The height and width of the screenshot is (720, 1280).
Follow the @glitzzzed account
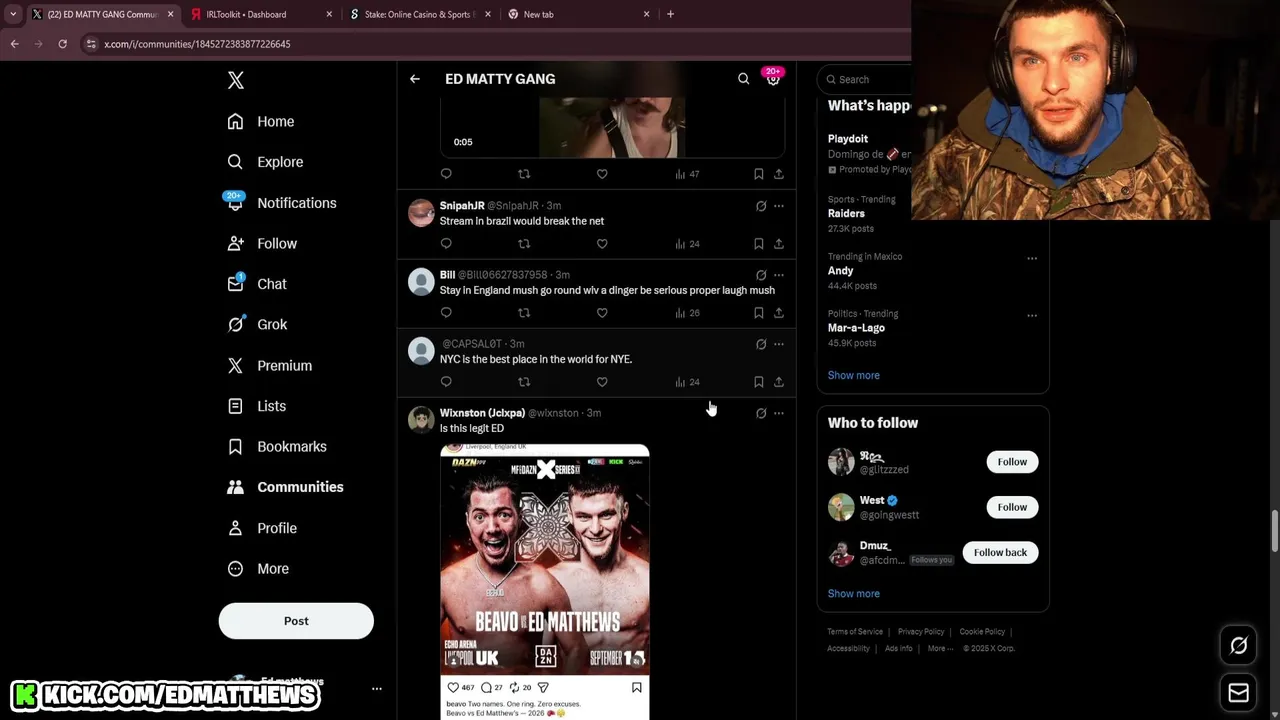[1012, 462]
